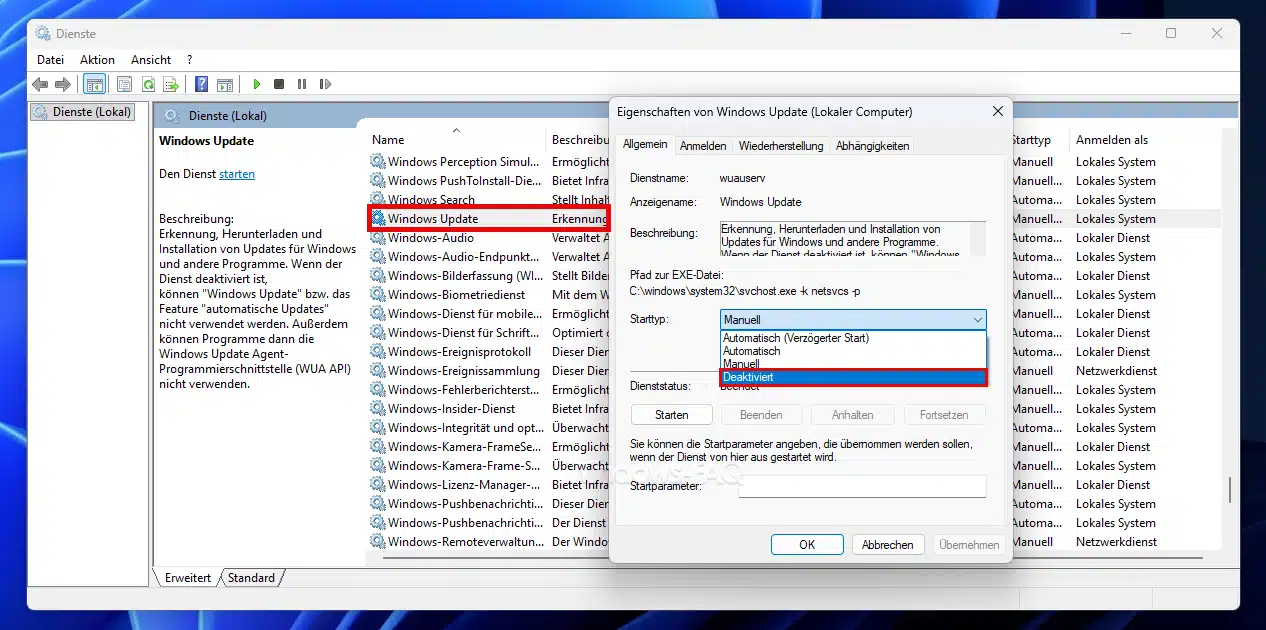Switch to the Abhängigkeiten tab
Image resolution: width=1266 pixels, height=630 pixels.
point(872,146)
